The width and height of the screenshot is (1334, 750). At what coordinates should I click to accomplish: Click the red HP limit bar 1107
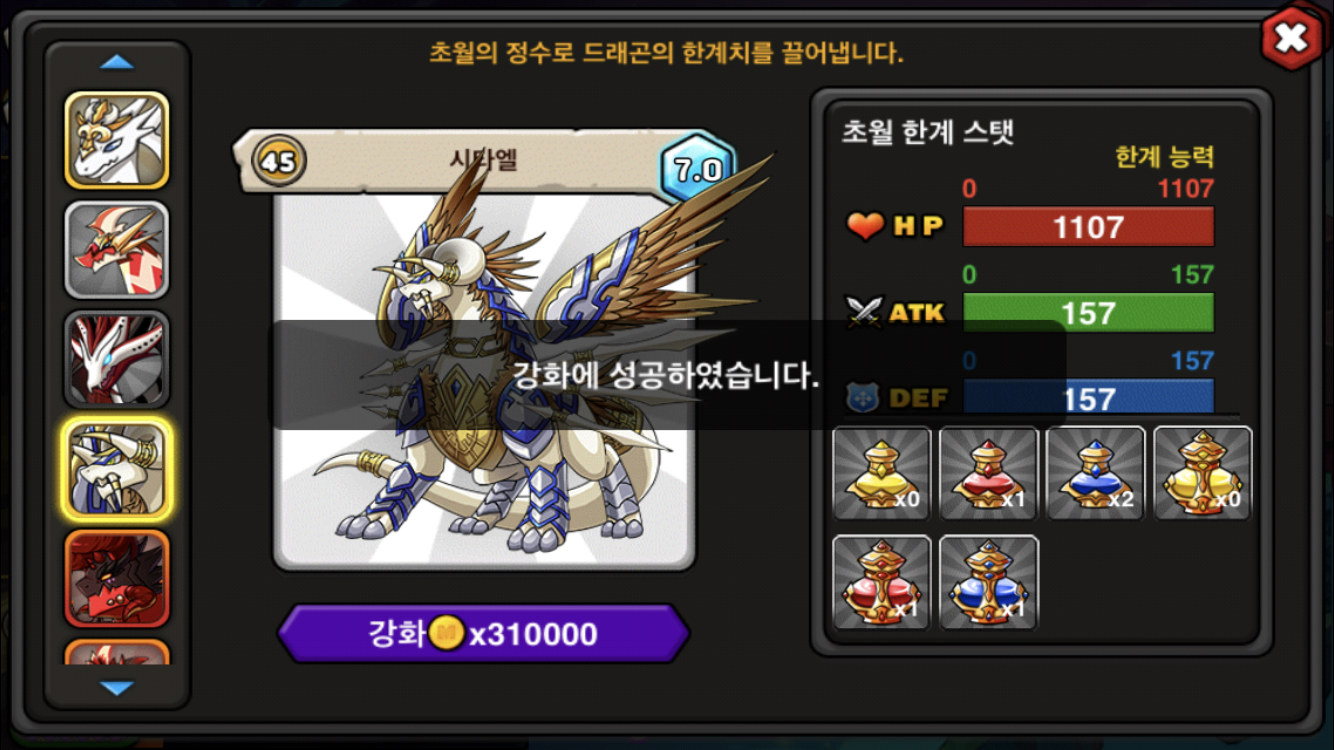pyautogui.click(x=1088, y=227)
